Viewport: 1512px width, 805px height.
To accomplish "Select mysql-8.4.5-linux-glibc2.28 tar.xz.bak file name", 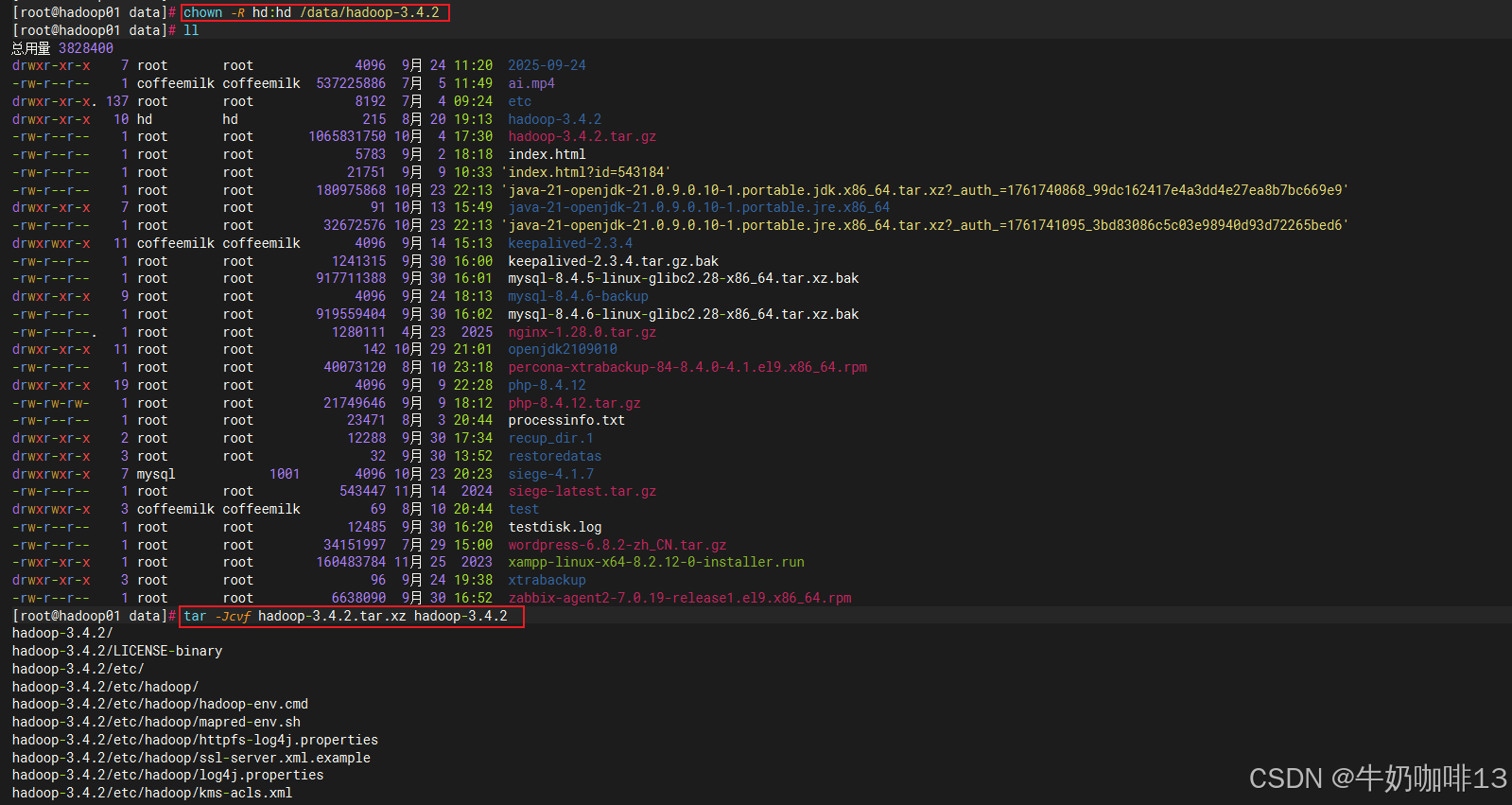I will point(684,278).
